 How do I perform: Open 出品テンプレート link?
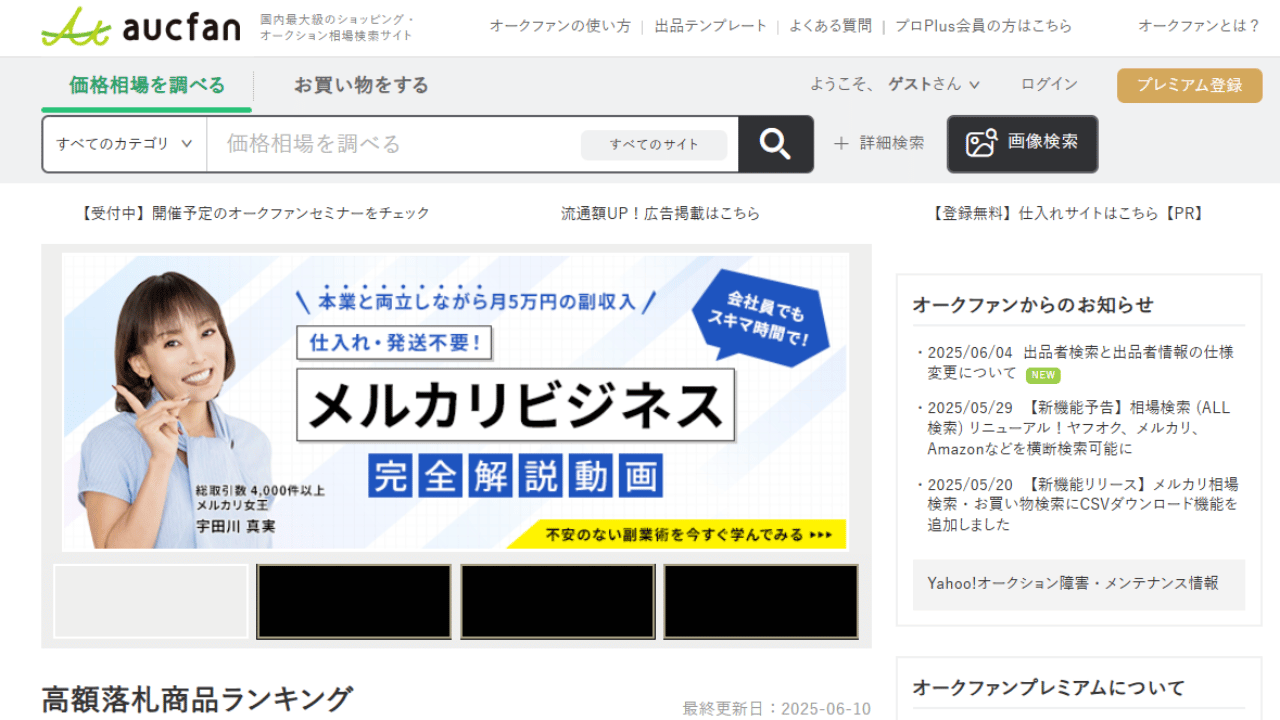pos(711,26)
